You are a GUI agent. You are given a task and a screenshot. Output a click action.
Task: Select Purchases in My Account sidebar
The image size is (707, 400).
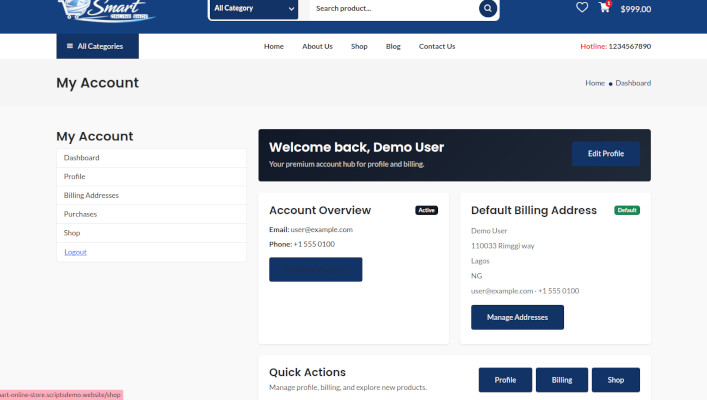click(152, 214)
